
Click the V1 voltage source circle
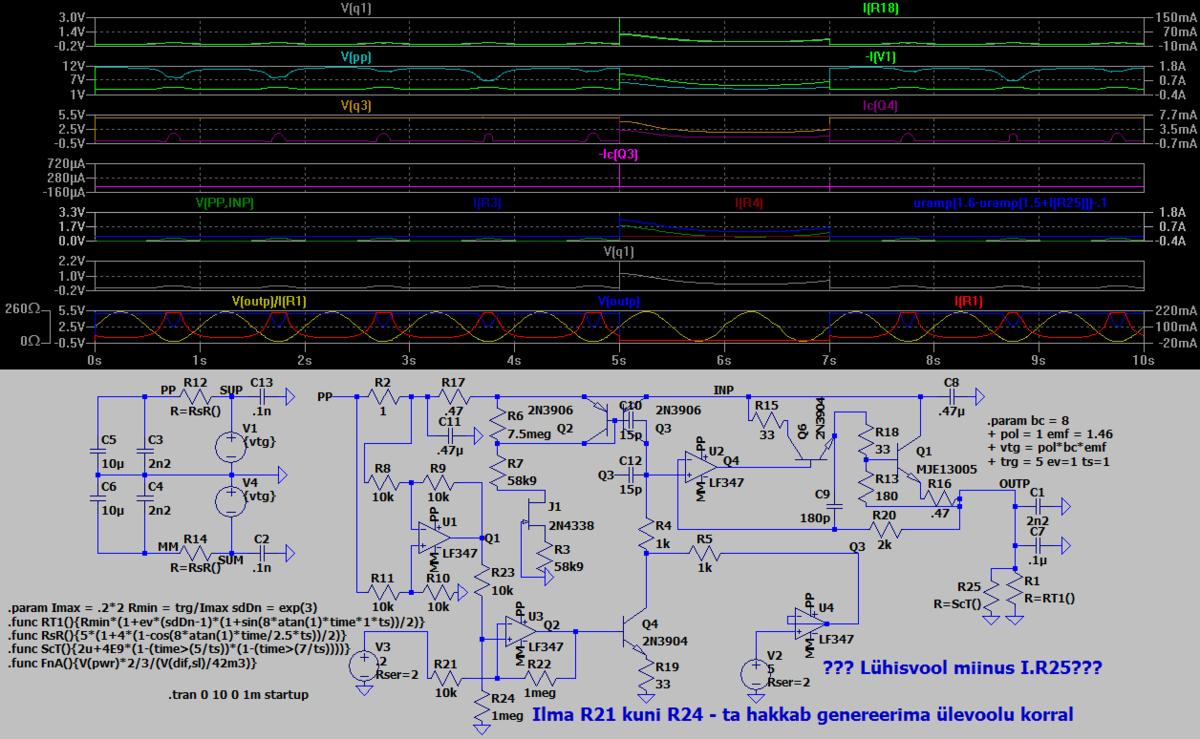[231, 440]
